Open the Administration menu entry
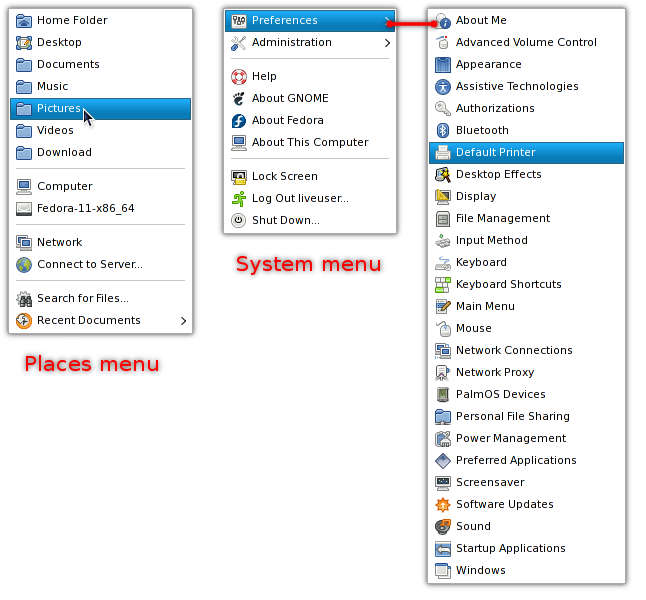Image resolution: width=646 pixels, height=600 pixels. (x=310, y=43)
